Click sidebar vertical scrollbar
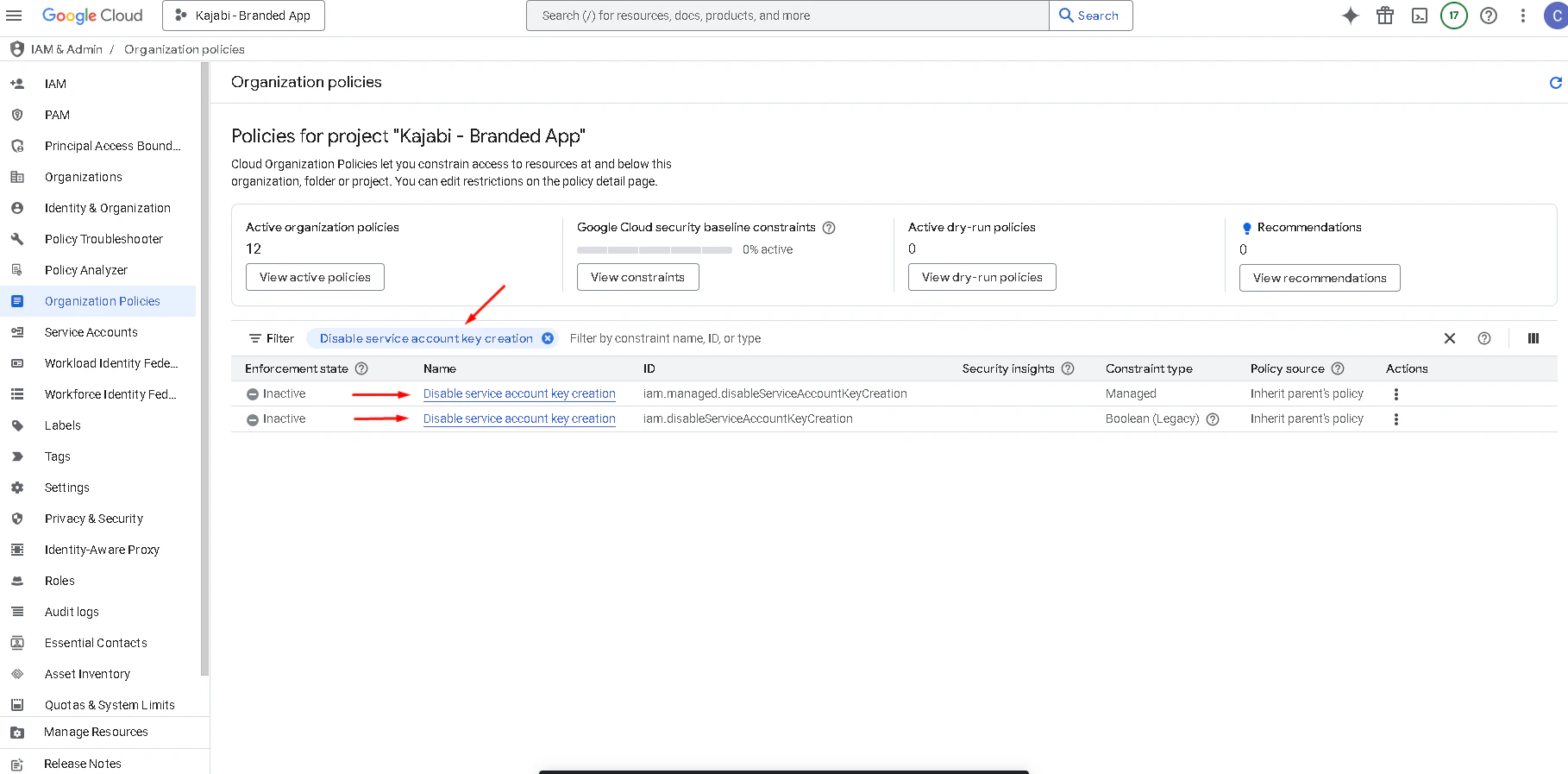The image size is (1568, 774). [x=204, y=369]
